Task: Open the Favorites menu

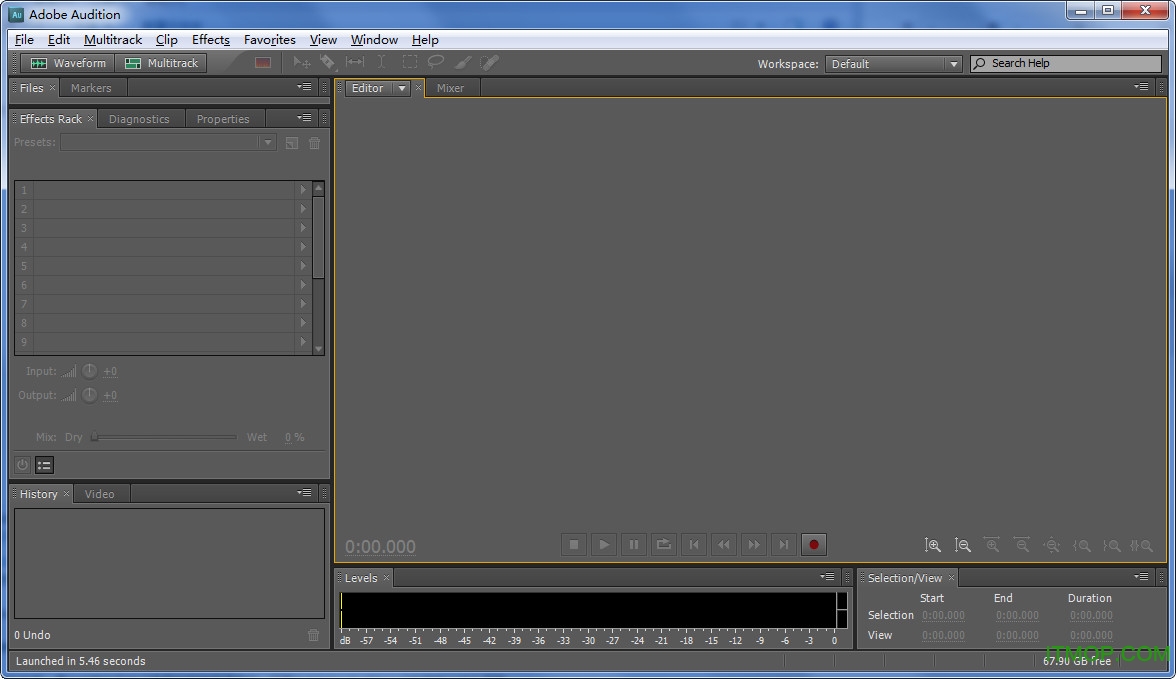Action: (x=269, y=40)
